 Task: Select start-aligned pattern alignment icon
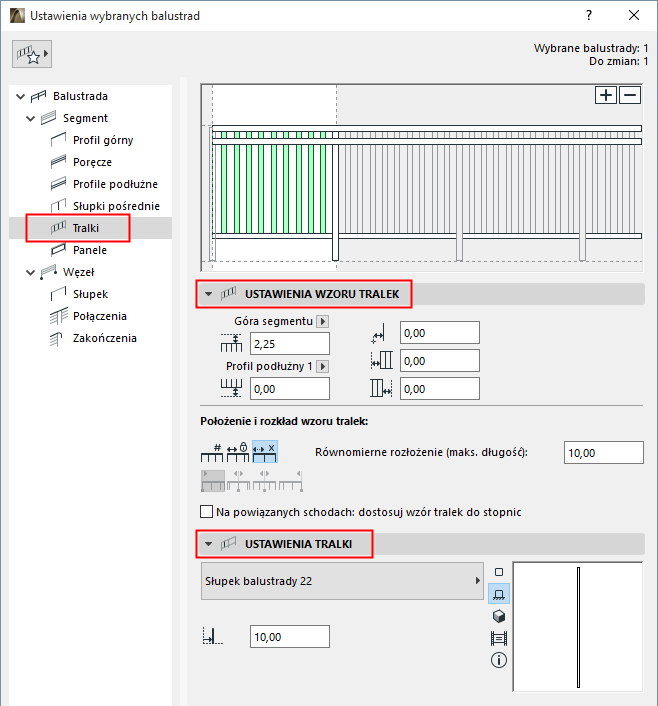coord(213,481)
